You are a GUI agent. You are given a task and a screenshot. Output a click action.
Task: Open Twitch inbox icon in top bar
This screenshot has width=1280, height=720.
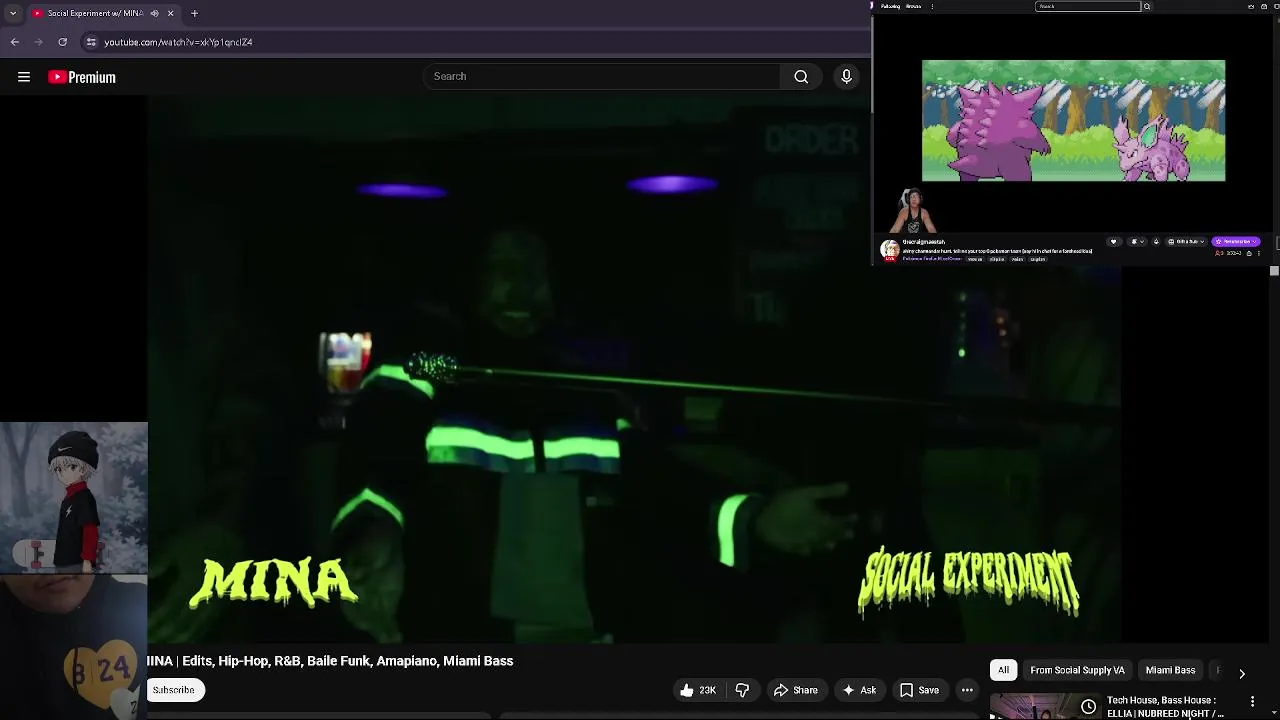1264,6
